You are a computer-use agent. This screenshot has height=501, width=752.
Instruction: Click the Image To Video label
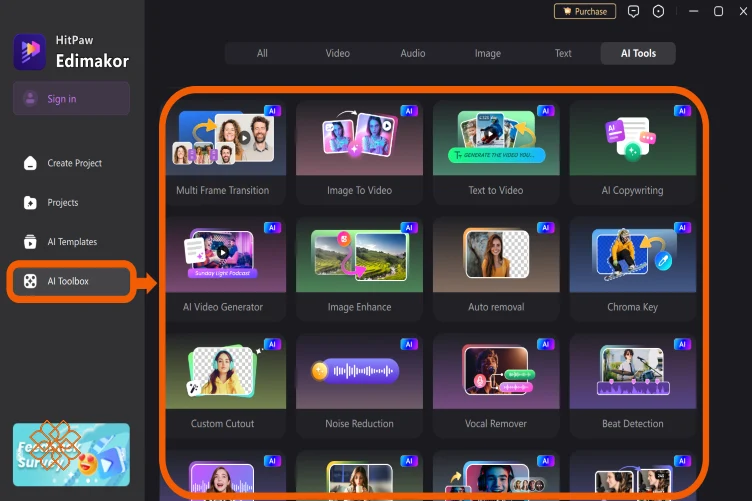coord(359,190)
